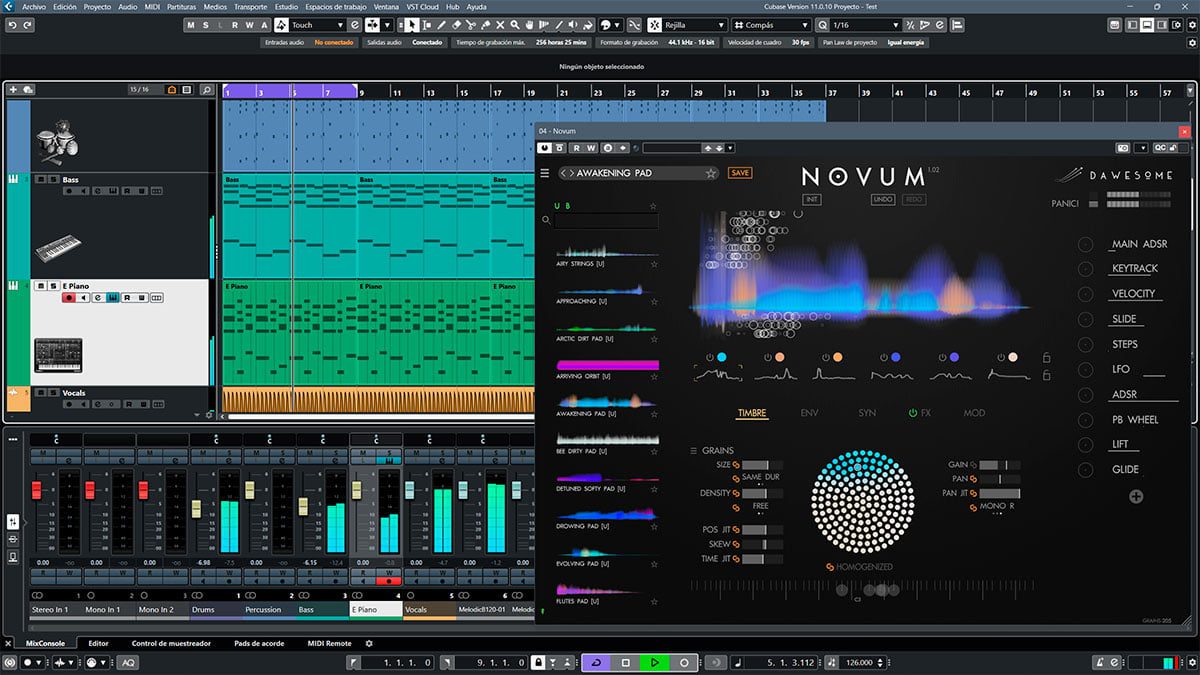This screenshot has width=1200, height=675.
Task: Select the Glue tool
Action: 486,24
